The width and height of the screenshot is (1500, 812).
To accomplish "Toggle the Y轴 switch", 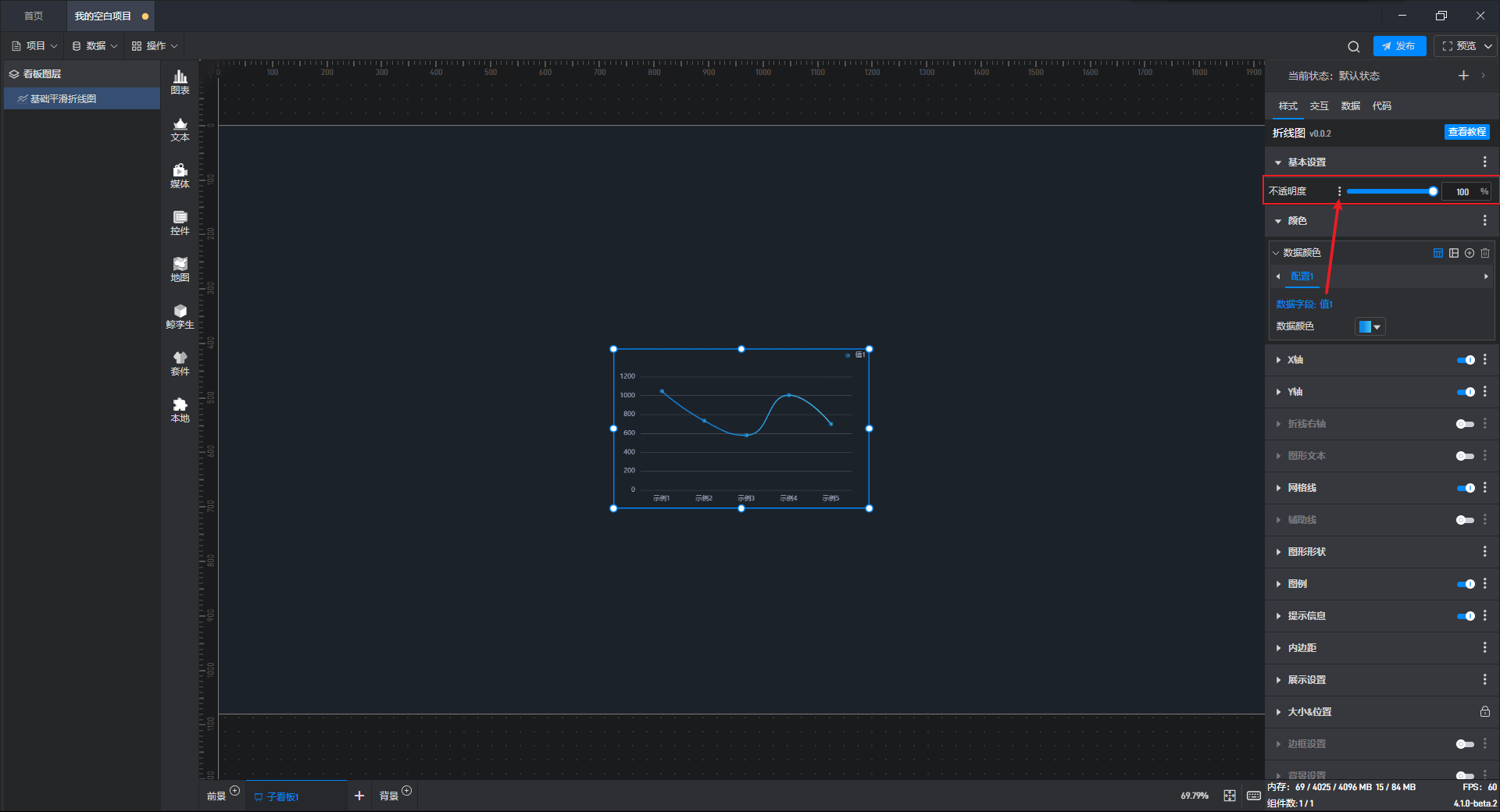I will coord(1466,392).
